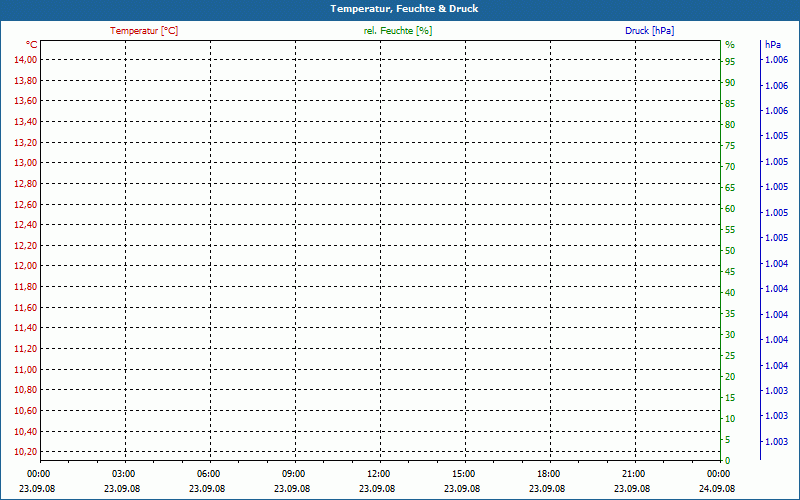Pick the 13,20 temperature axis value
The height and width of the screenshot is (500, 800).
coord(26,142)
